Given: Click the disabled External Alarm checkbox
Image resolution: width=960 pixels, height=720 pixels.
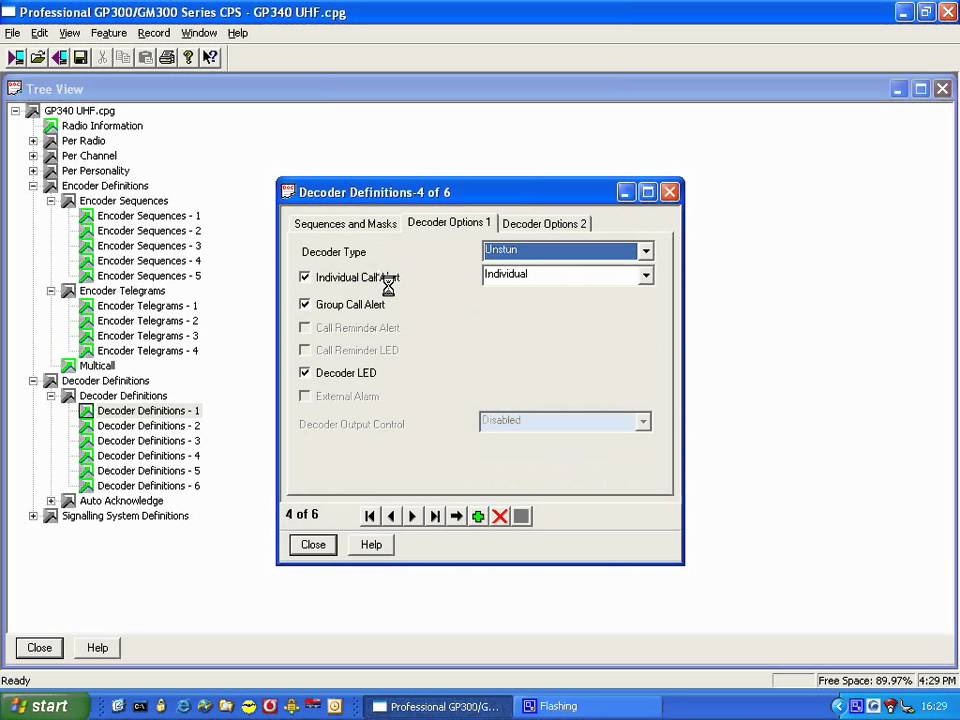Looking at the screenshot, I should pos(304,396).
